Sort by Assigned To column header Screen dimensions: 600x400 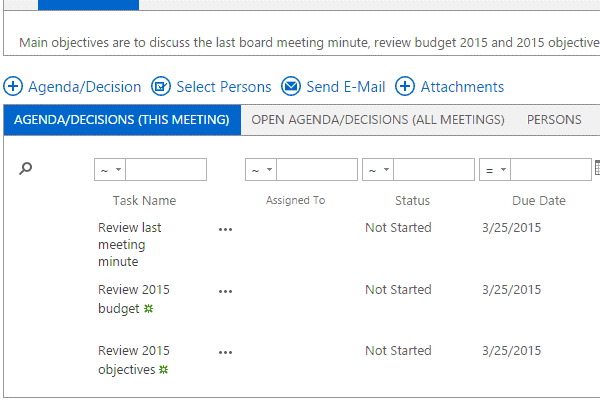tap(295, 200)
